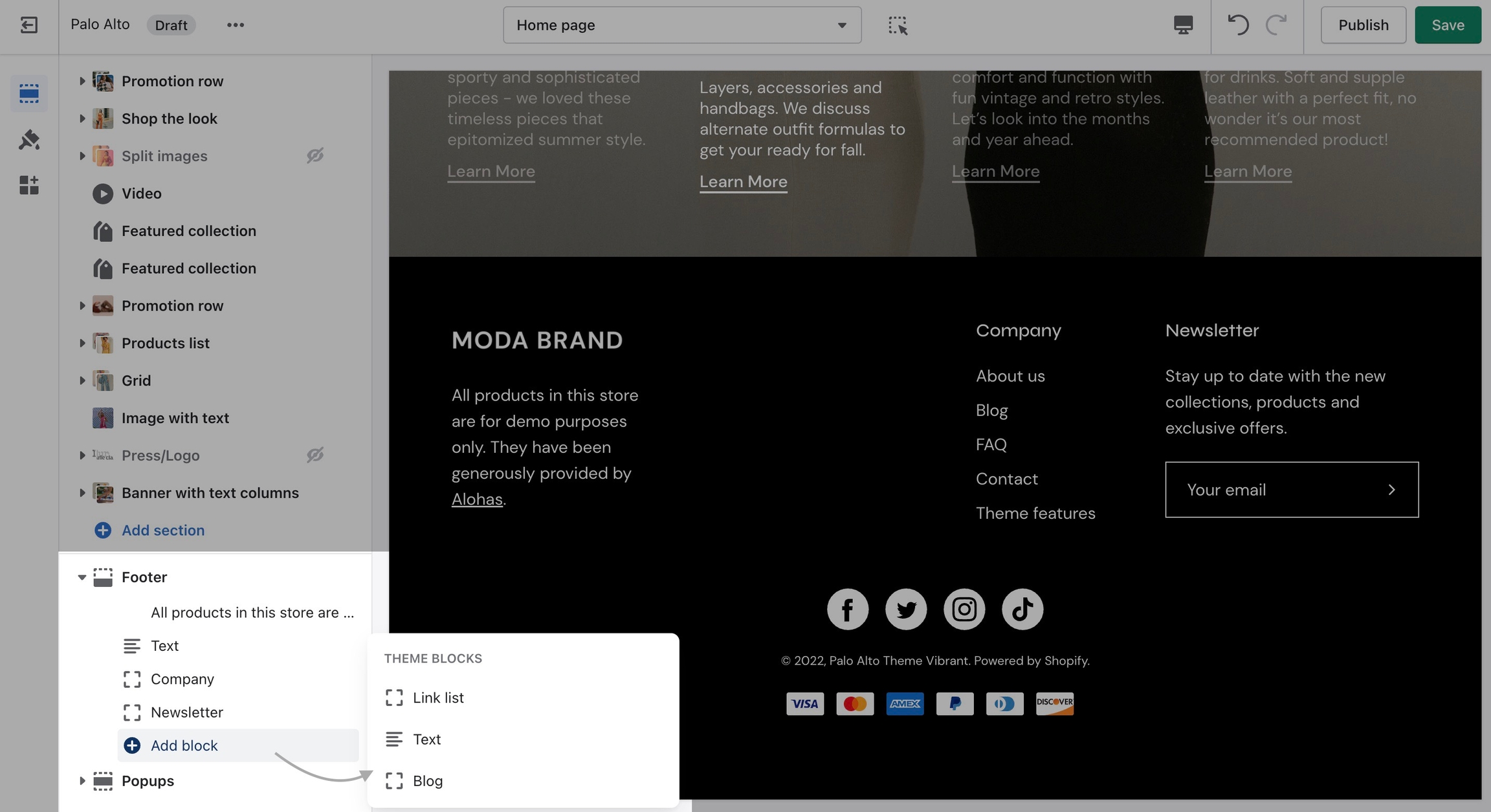Viewport: 1491px width, 812px height.
Task: Collapse the Footer section
Action: (82, 577)
